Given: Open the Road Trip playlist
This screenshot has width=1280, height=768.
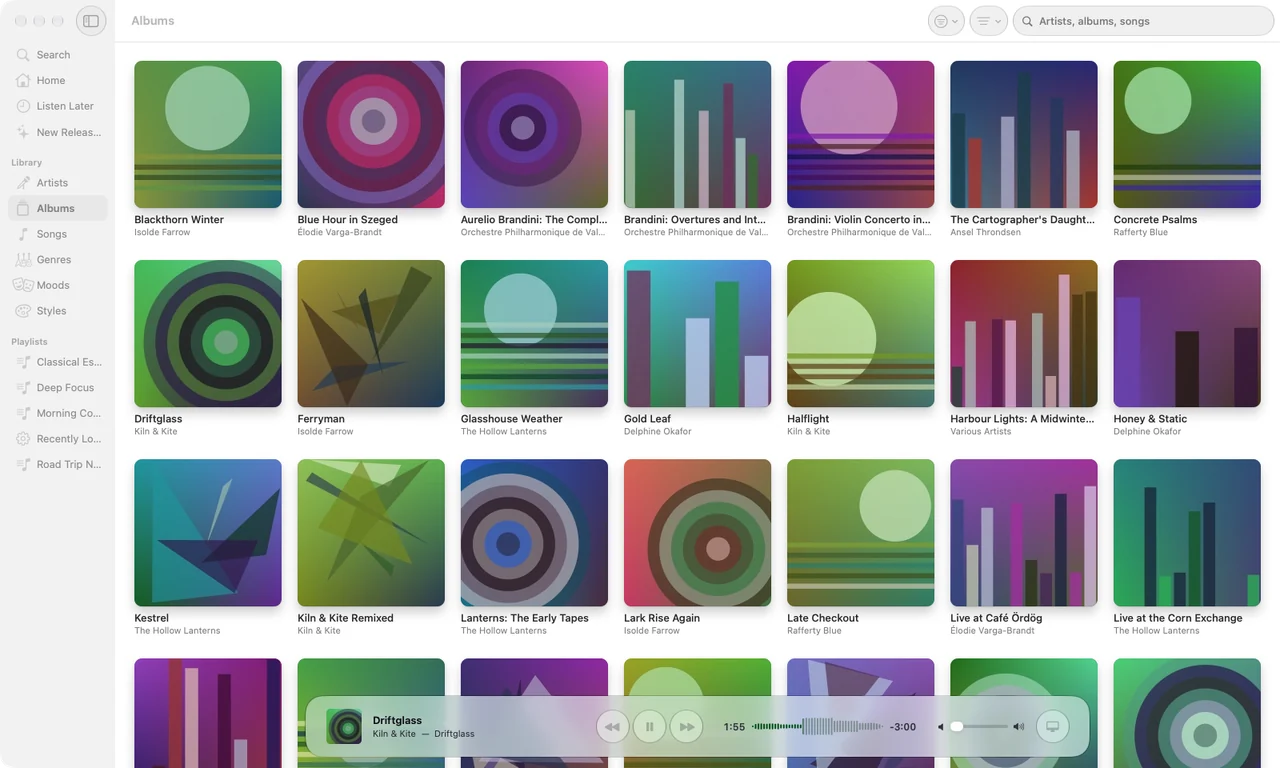Looking at the screenshot, I should click(58, 464).
